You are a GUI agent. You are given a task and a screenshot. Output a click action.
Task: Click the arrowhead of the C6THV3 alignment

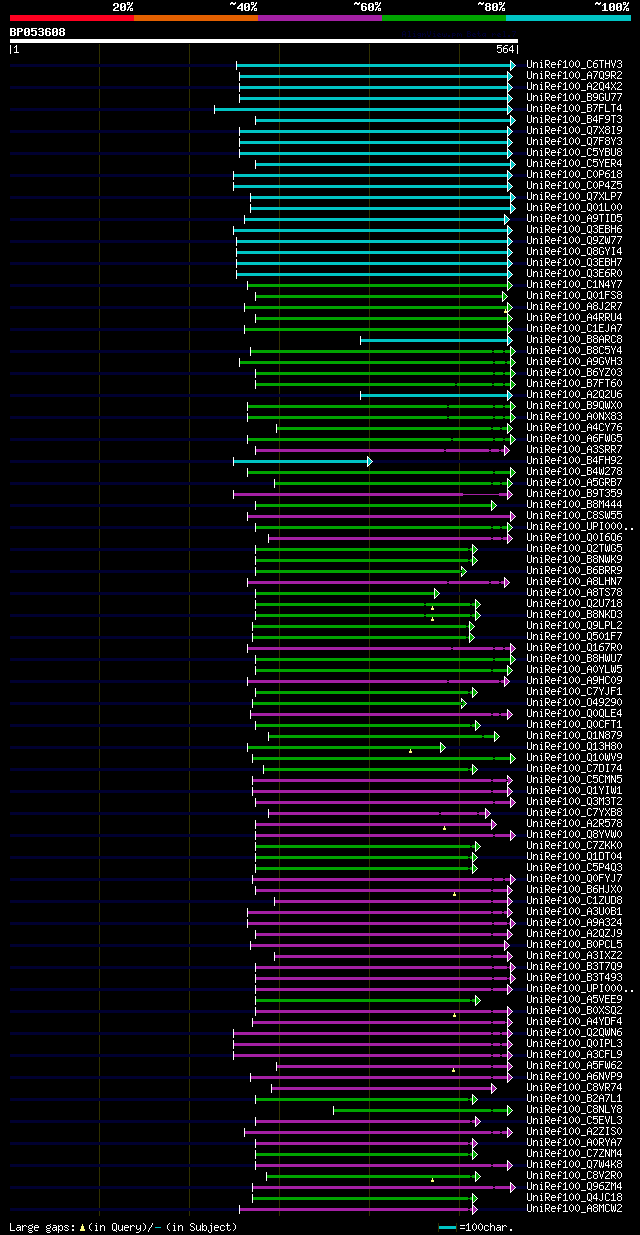click(513, 65)
